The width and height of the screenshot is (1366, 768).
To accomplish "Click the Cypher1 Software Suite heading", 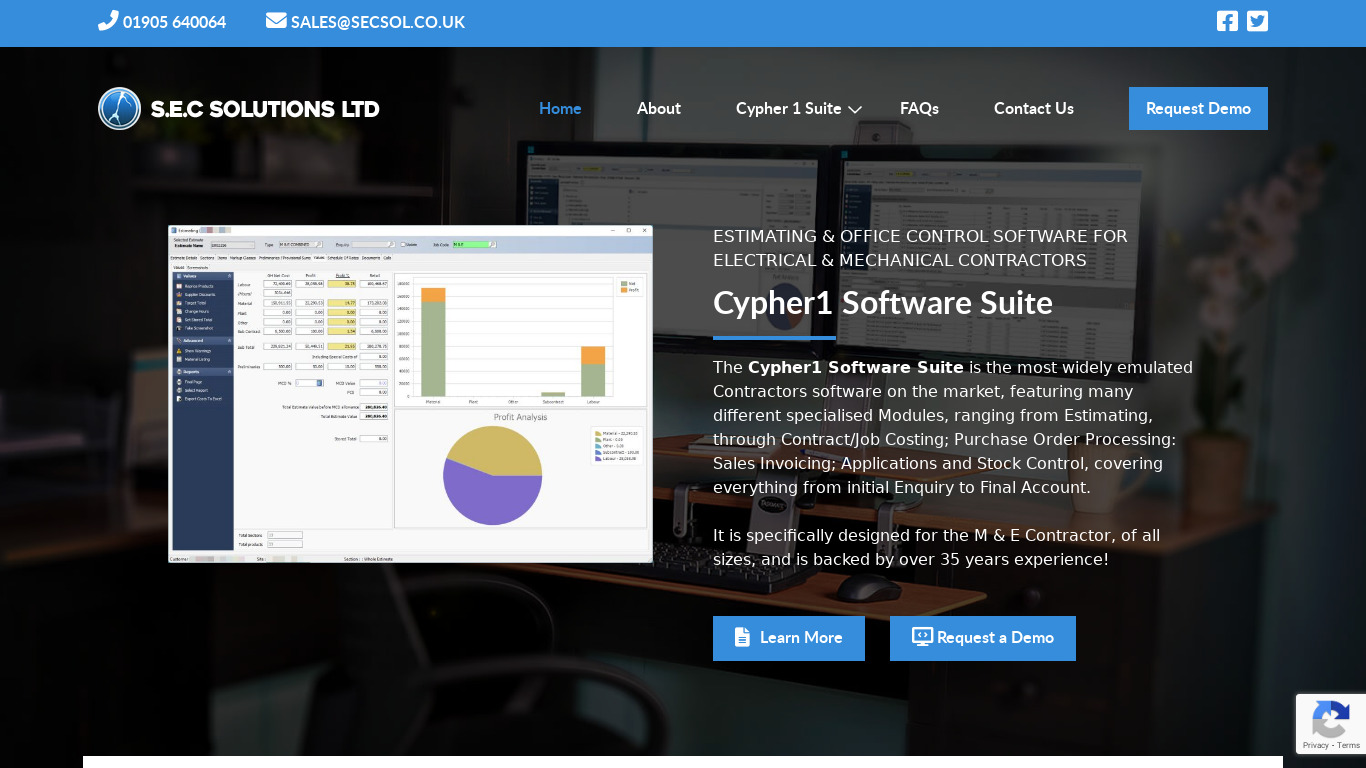I will (x=883, y=303).
